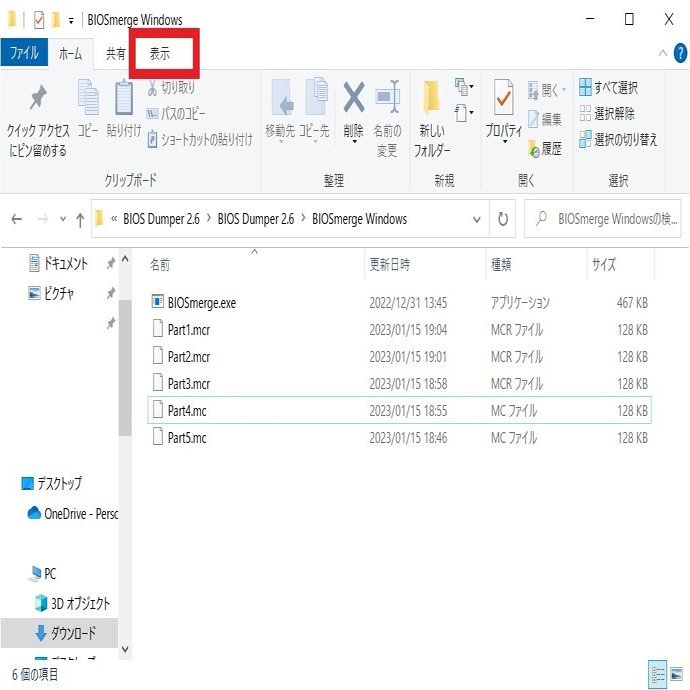Collapse the ribbon with the chevron
The height and width of the screenshot is (690, 690).
[663, 53]
